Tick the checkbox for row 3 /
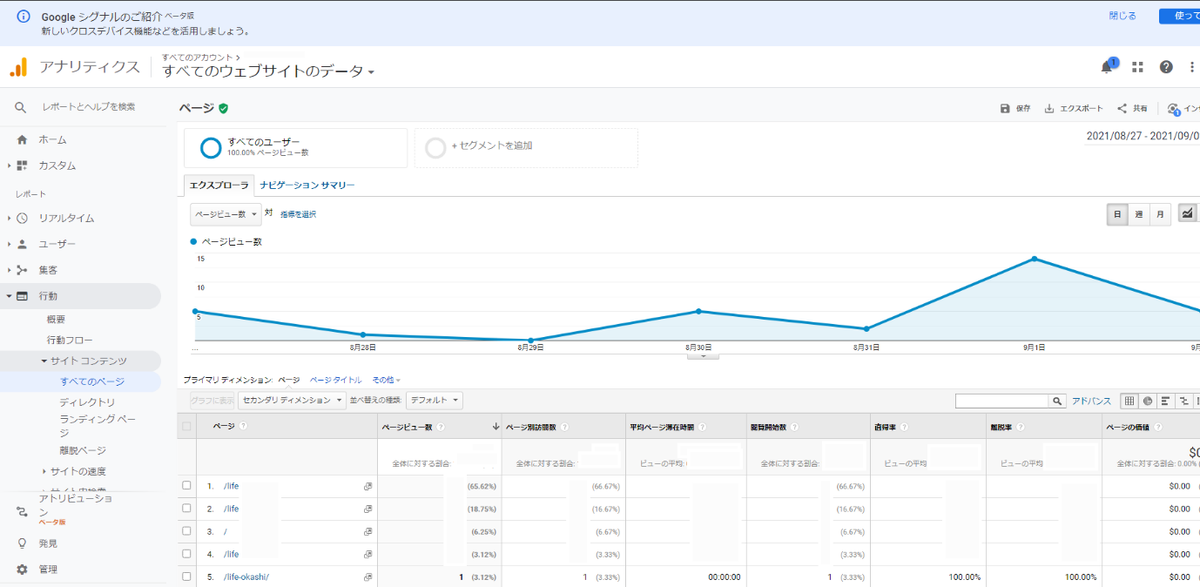Image resolution: width=1200 pixels, height=587 pixels. pos(187,531)
